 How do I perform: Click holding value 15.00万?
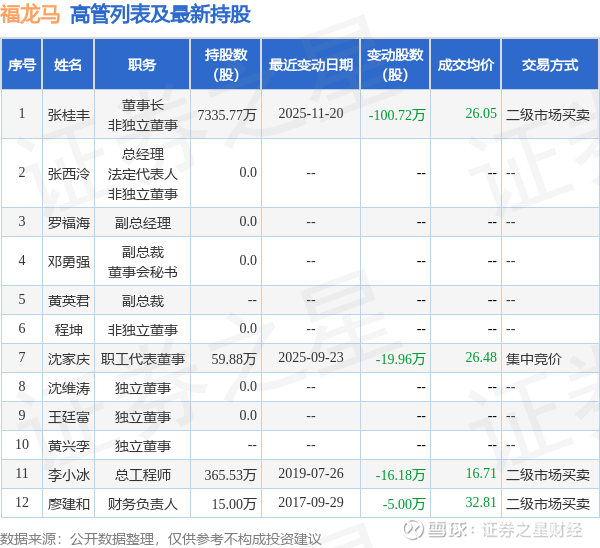pyautogui.click(x=234, y=504)
